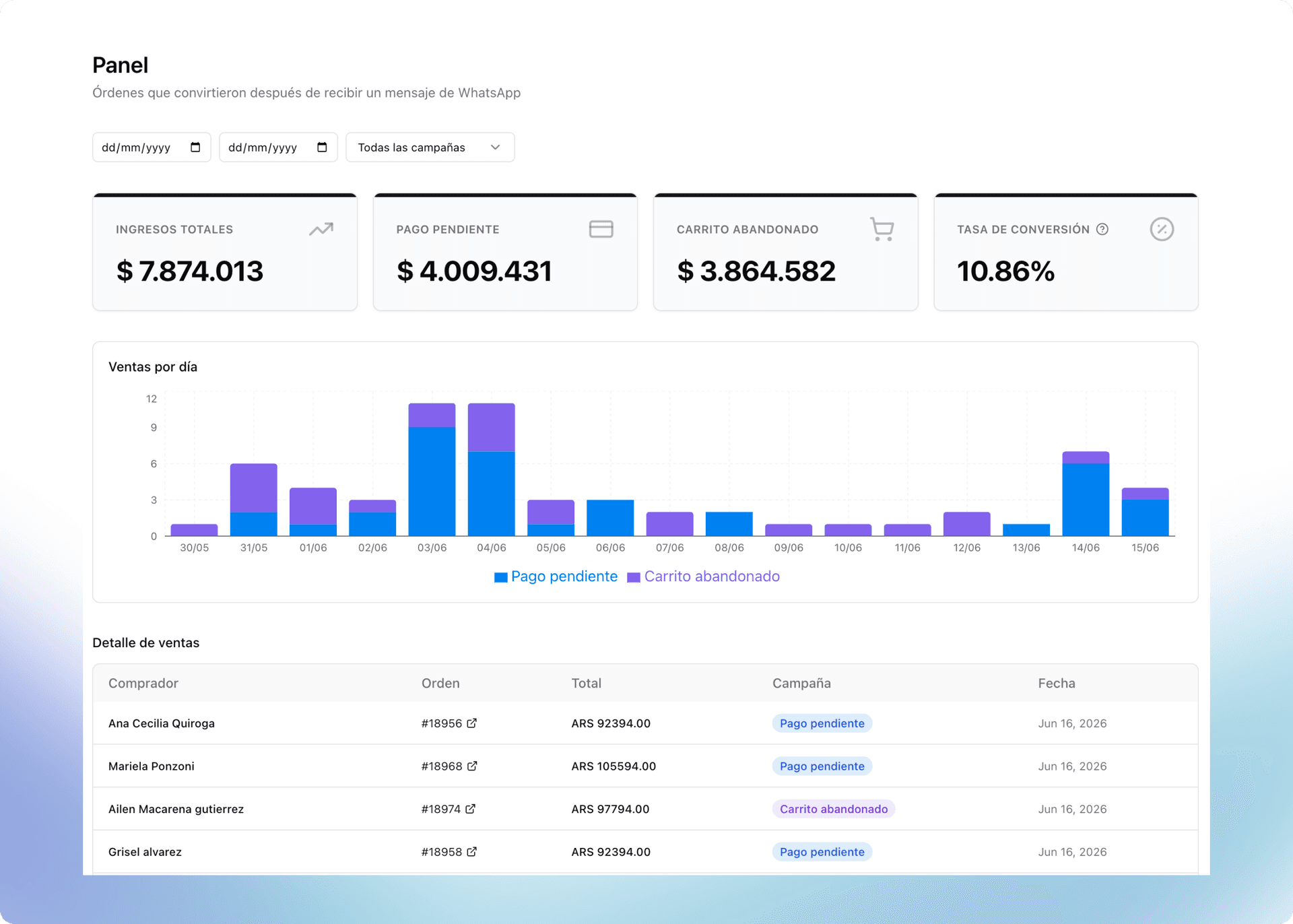Screen dimensions: 1293x924
Task: Click the blue Pago pendiente legend swatch
Action: click(x=500, y=577)
